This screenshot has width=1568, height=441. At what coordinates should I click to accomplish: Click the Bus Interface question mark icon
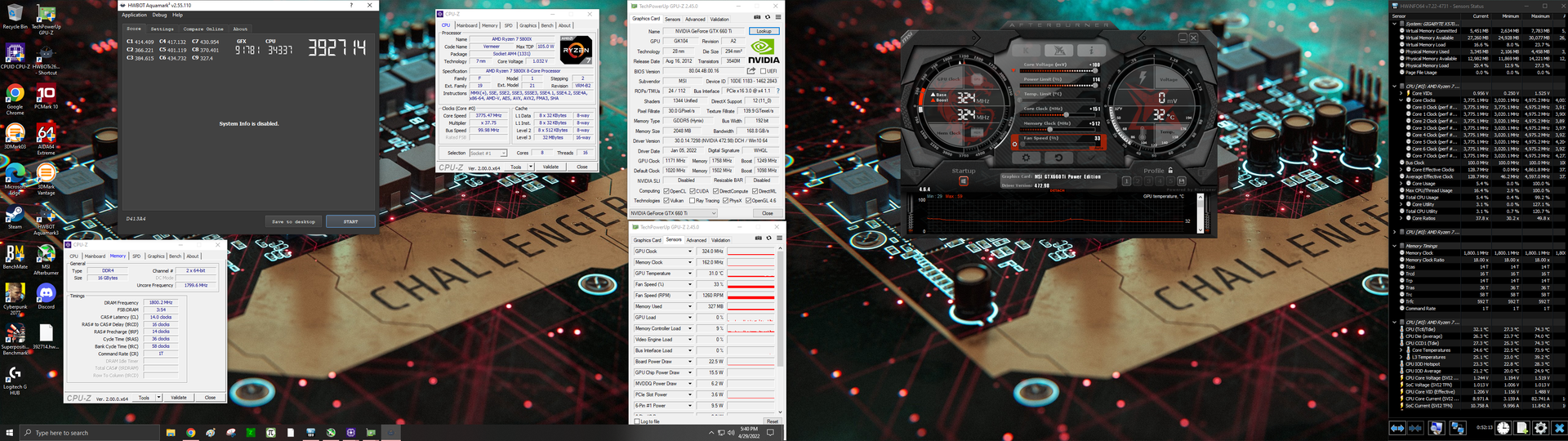777,90
